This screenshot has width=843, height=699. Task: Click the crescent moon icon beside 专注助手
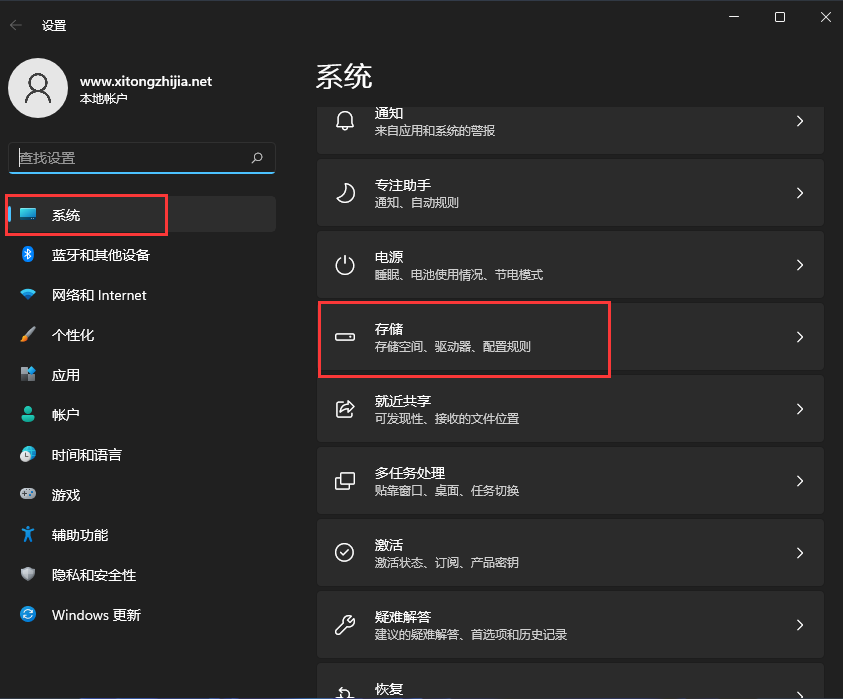(x=345, y=193)
